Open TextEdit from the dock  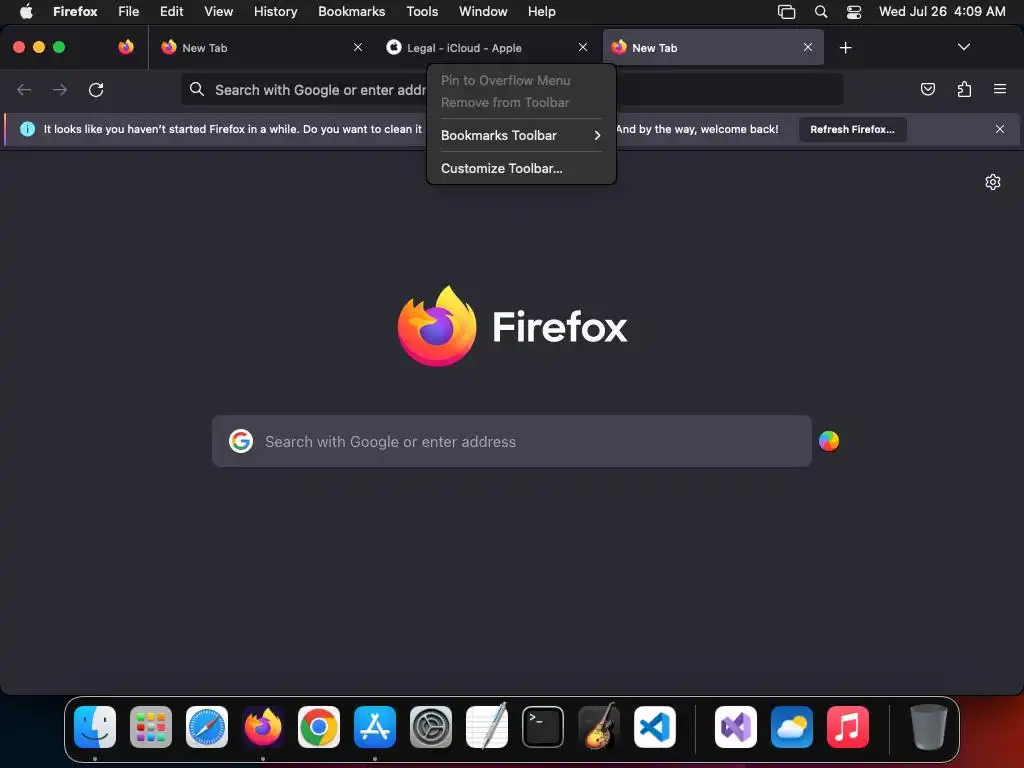(487, 727)
